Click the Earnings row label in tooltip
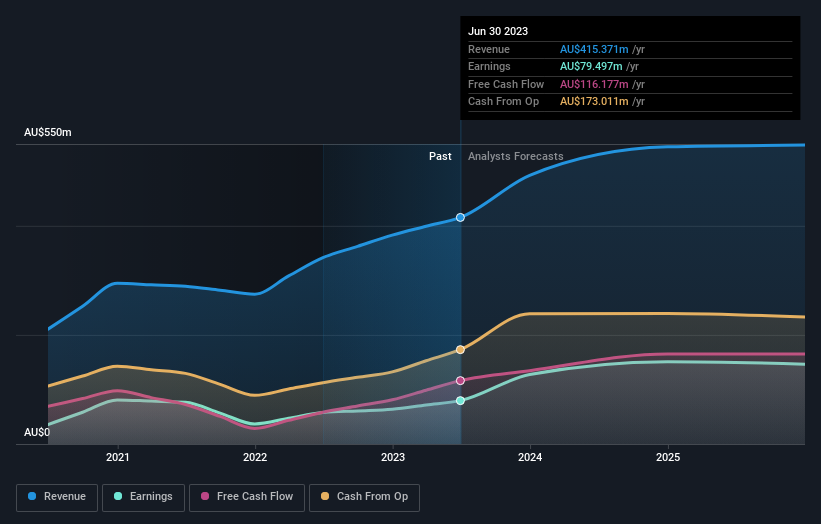Screen dimensions: 821x524 pos(489,66)
